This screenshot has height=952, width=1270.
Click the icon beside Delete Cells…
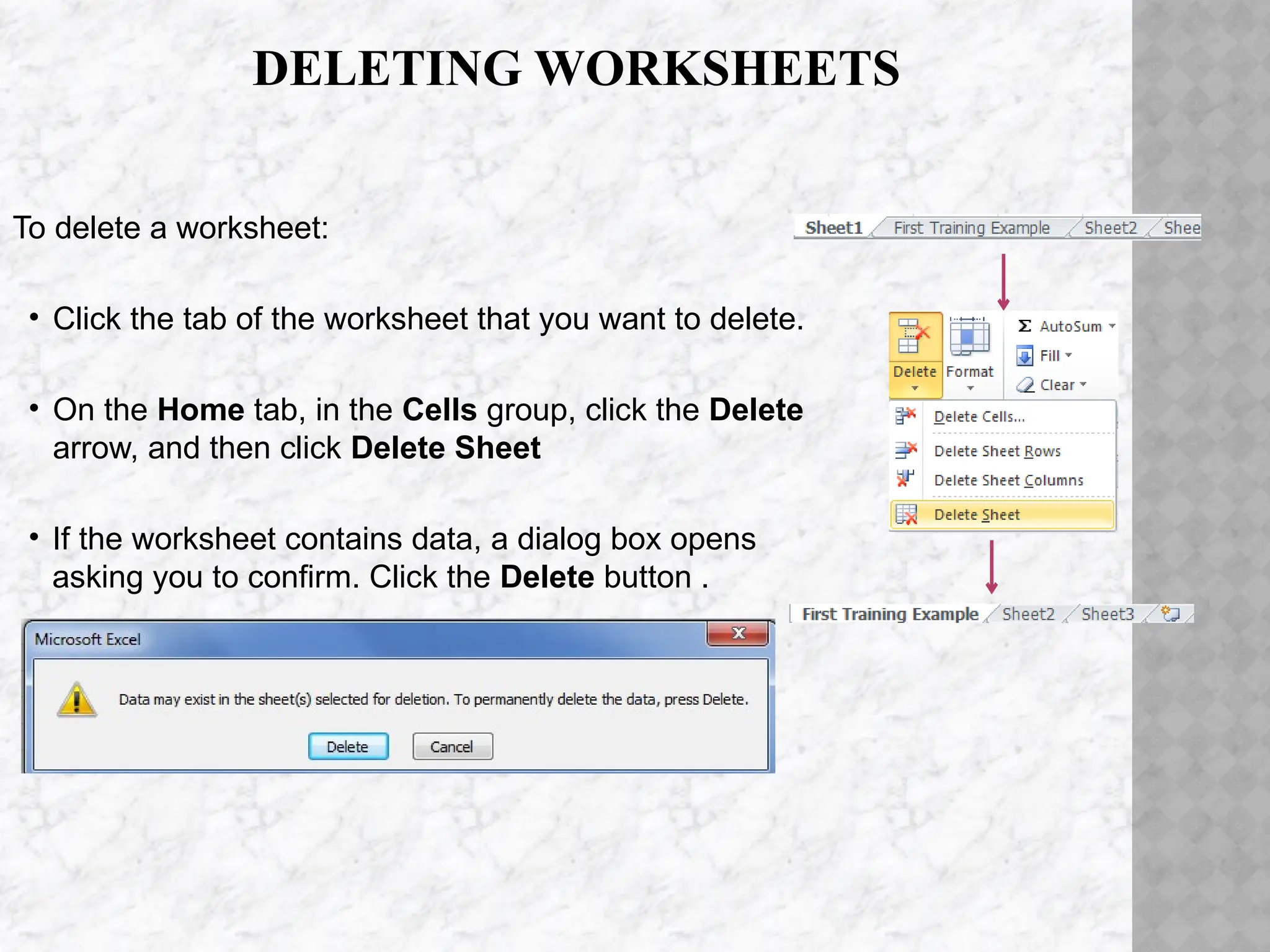pos(906,416)
